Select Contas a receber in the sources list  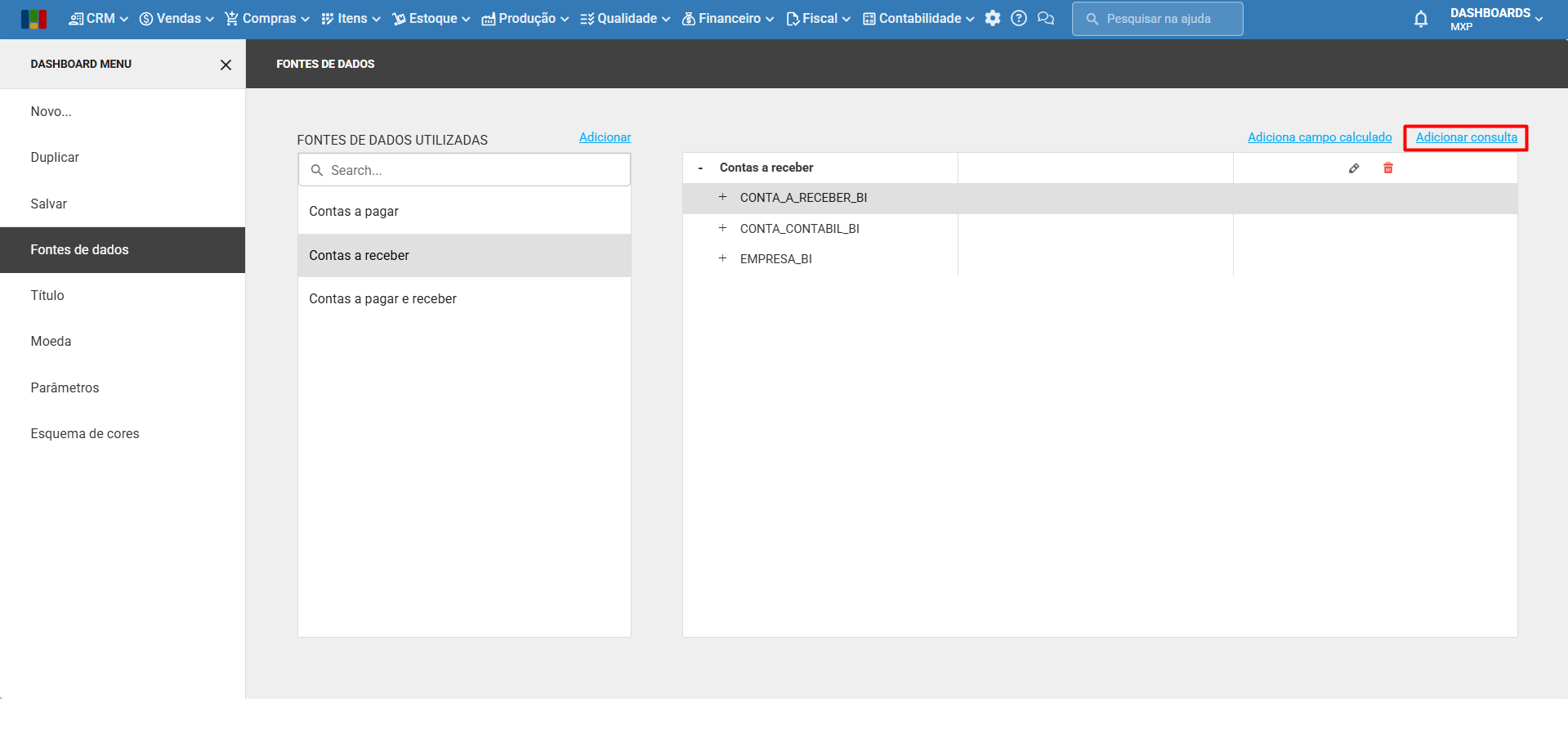click(464, 256)
